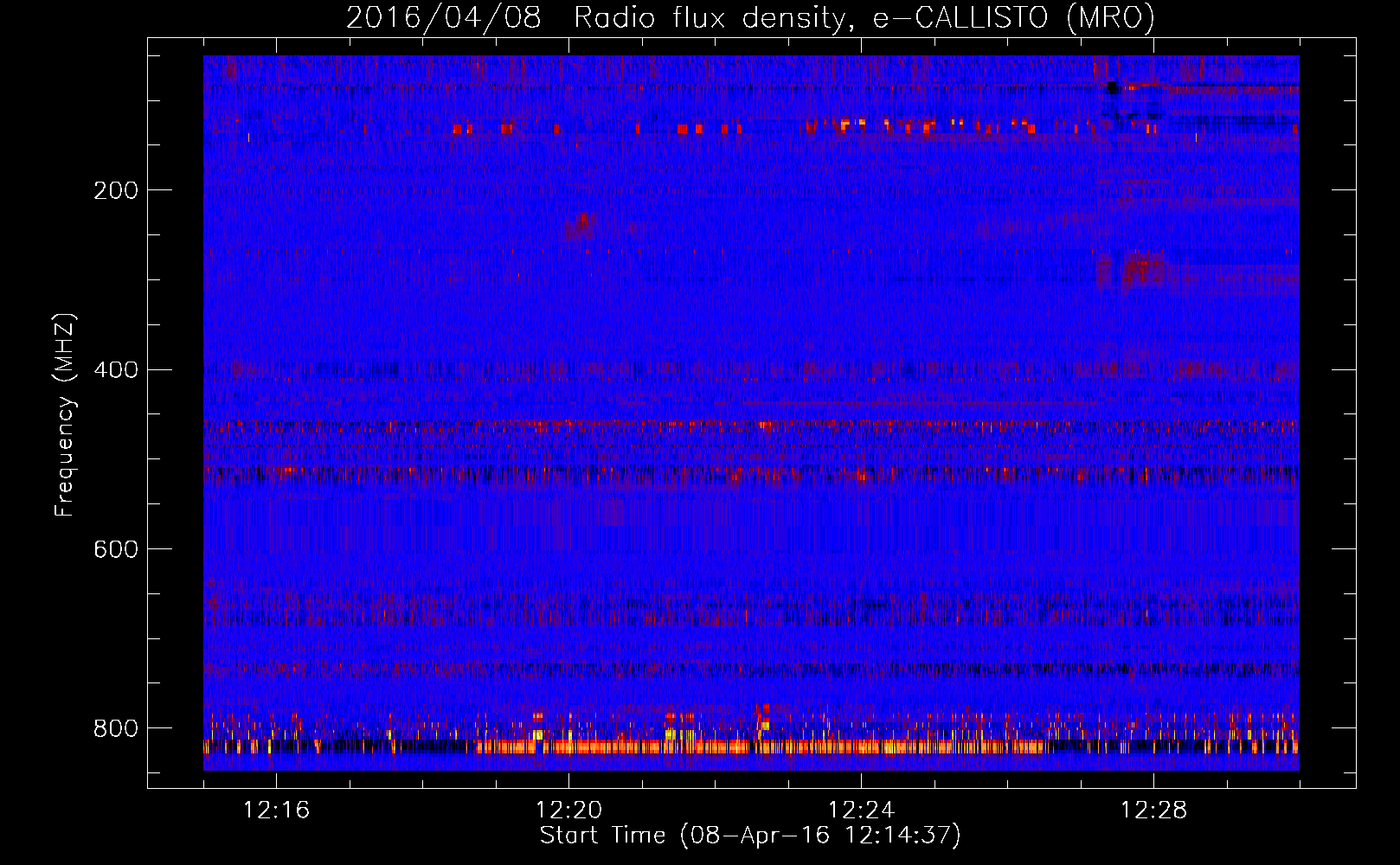This screenshot has width=1400, height=865.
Task: Select the 'Frequency (MHZ)' axis label
Action: pos(65,415)
